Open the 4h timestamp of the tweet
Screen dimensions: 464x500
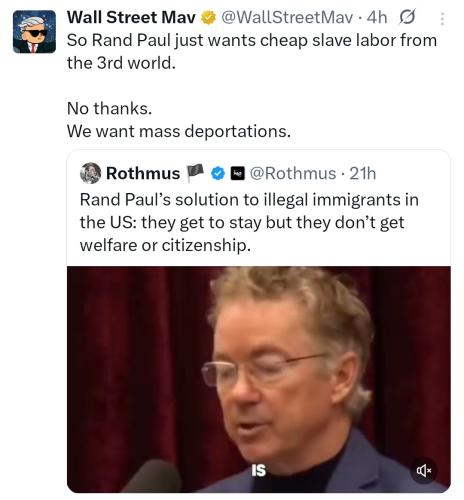coord(377,17)
